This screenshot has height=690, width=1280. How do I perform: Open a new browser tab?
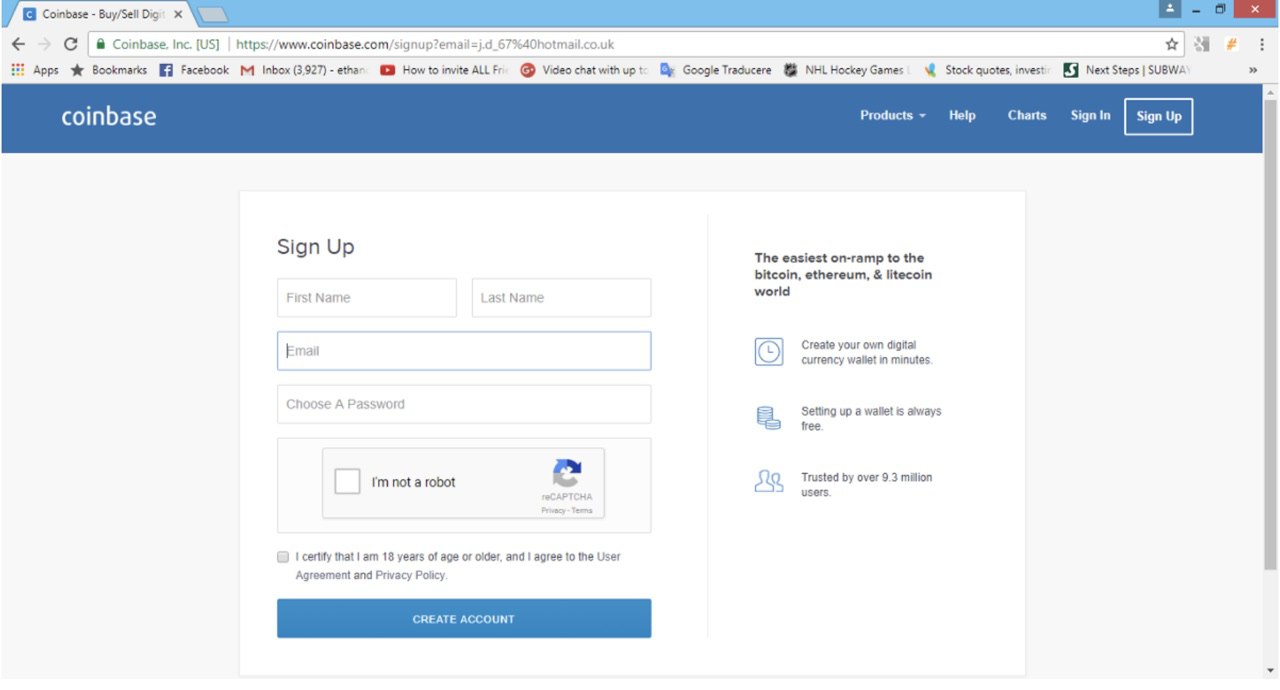click(213, 14)
